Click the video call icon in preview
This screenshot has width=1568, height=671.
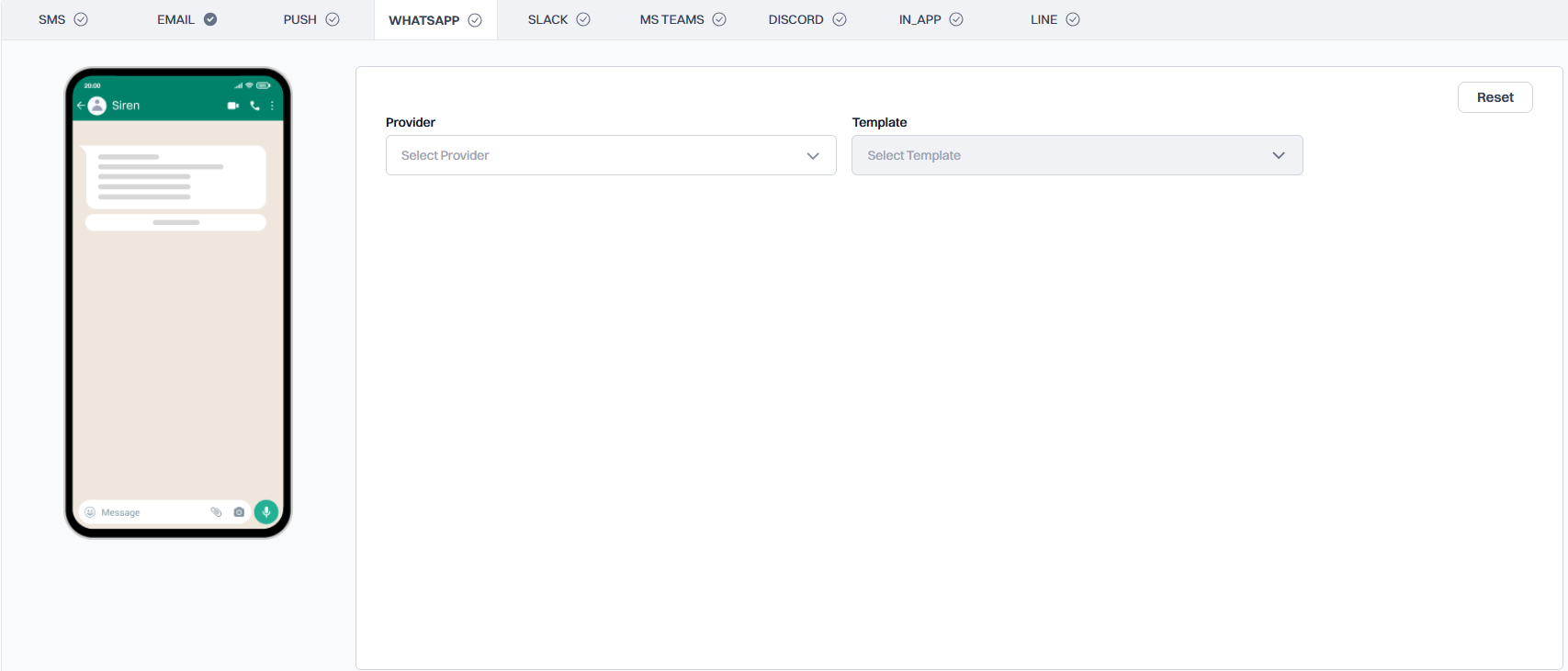[x=233, y=106]
